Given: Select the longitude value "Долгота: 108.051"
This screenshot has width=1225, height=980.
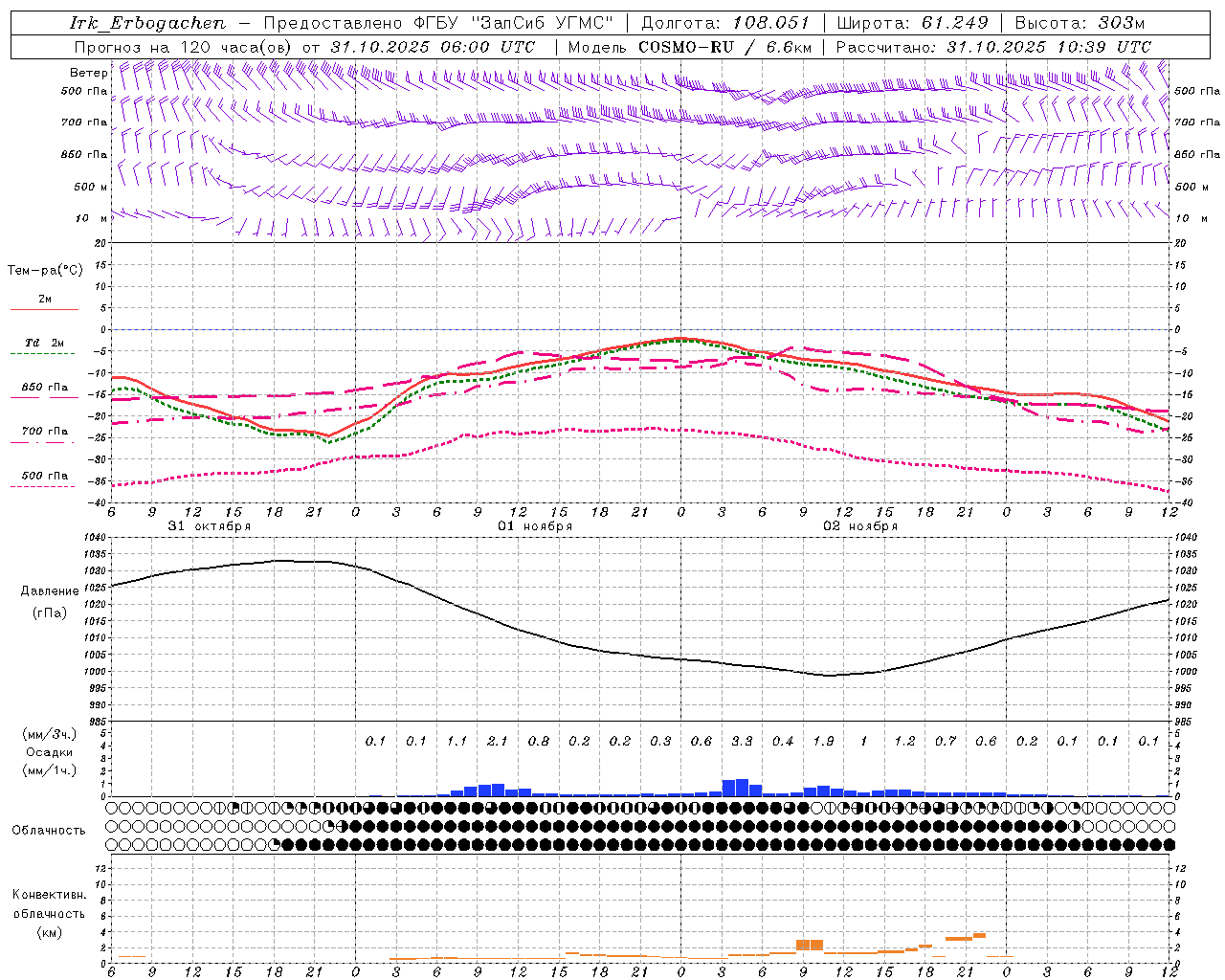Looking at the screenshot, I should coord(725,23).
